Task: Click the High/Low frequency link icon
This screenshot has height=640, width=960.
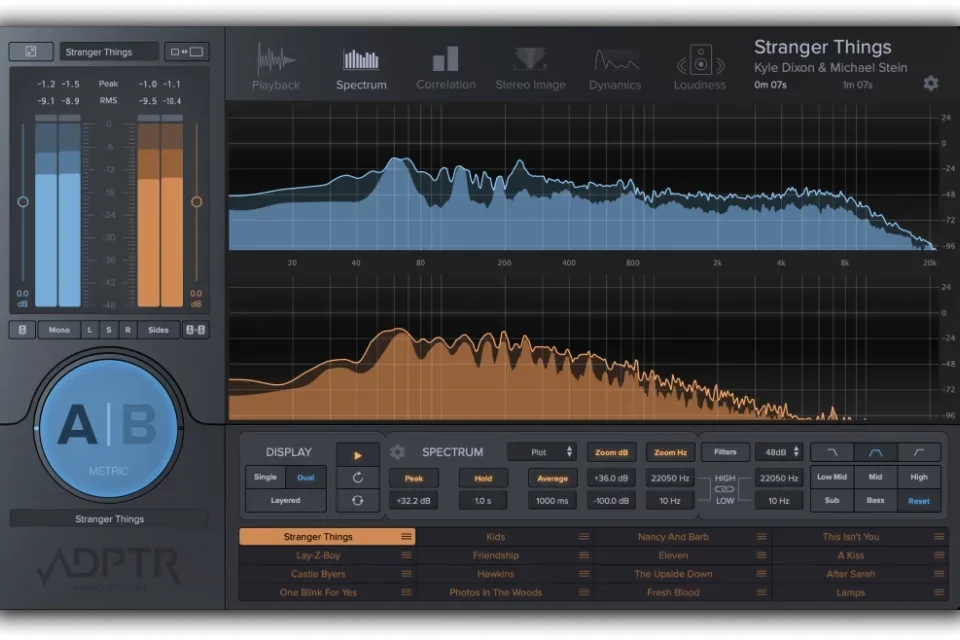Action: coord(725,489)
